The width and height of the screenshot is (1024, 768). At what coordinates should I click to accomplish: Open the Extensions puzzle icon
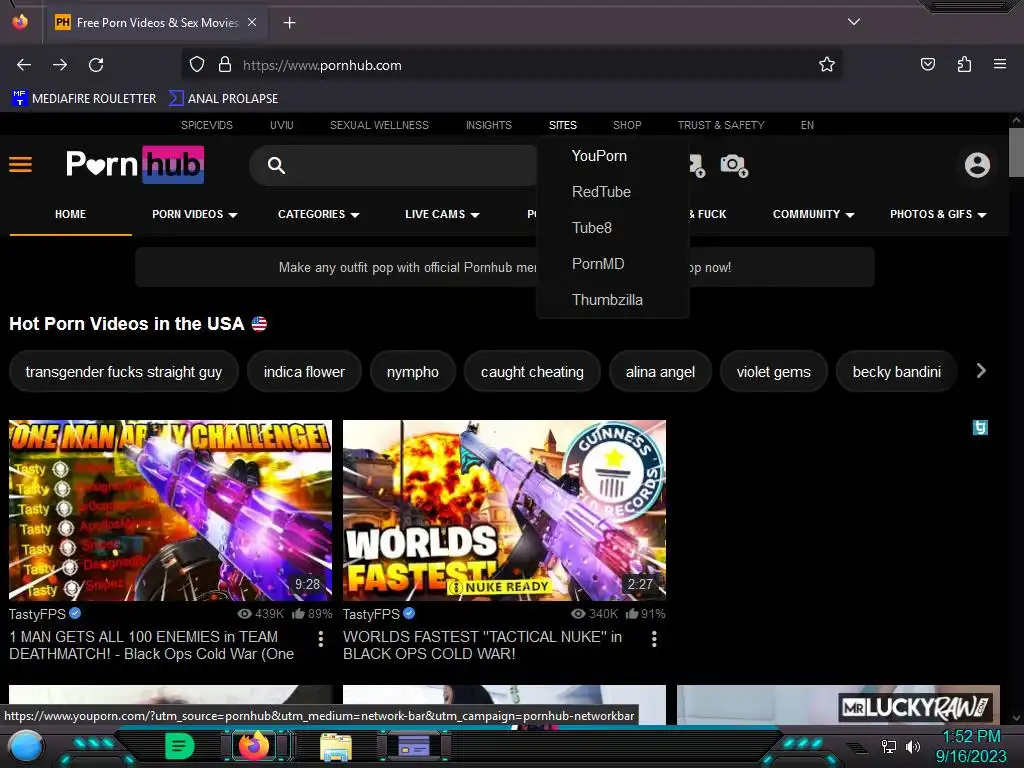[x=964, y=64]
